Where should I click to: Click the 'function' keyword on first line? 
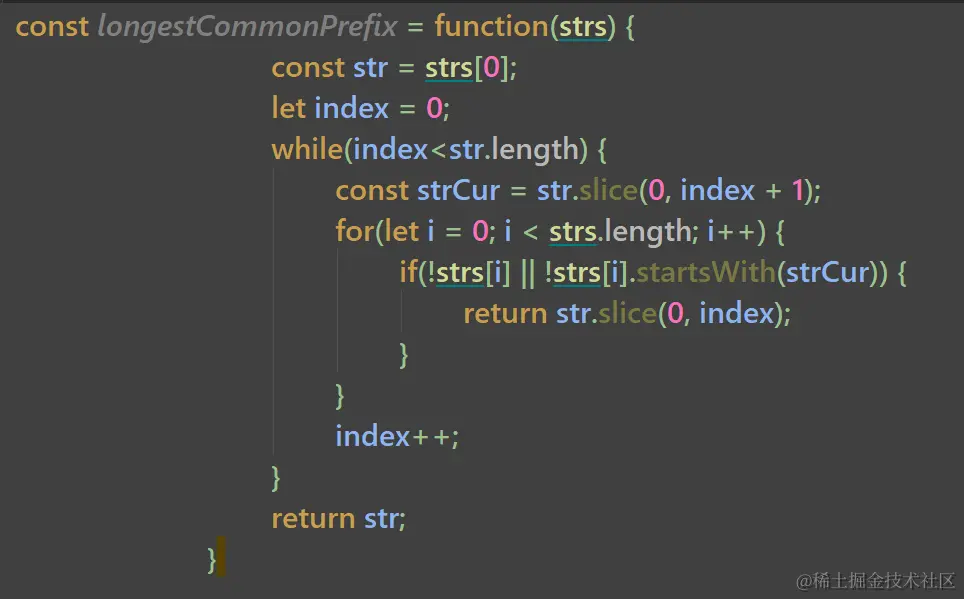491,26
